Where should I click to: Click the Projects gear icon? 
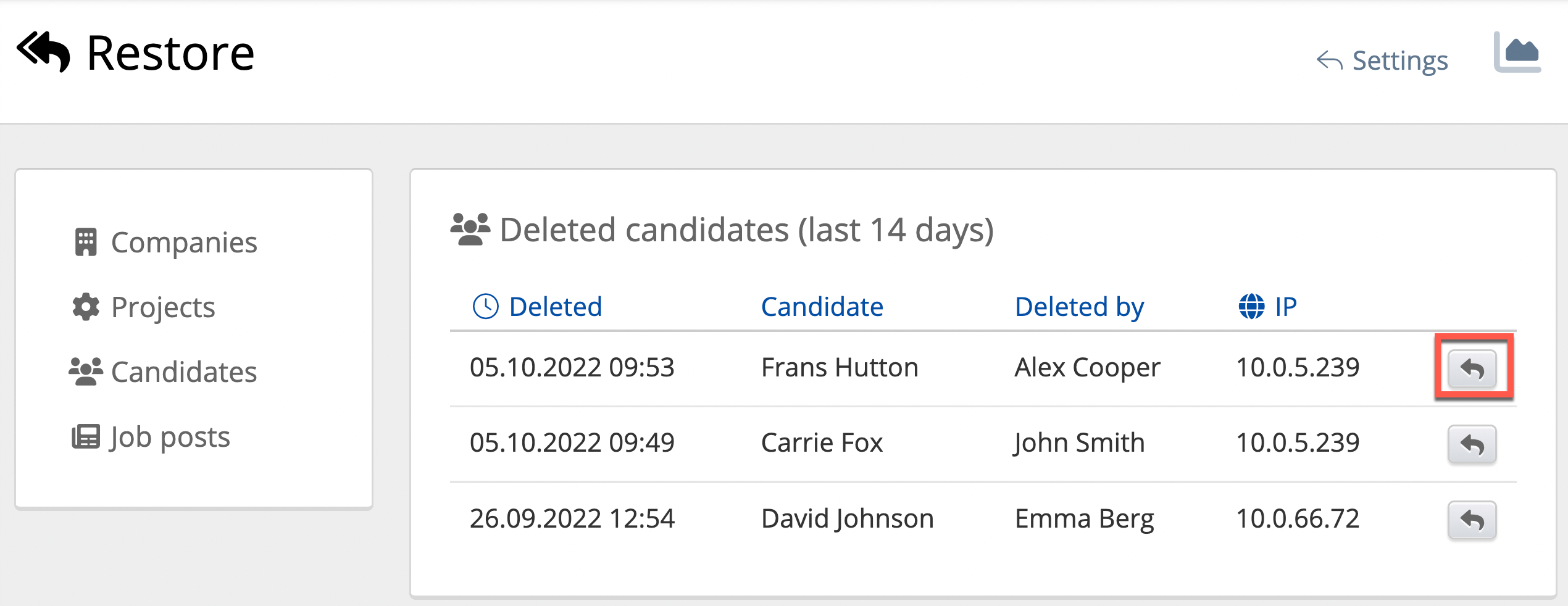[x=86, y=307]
